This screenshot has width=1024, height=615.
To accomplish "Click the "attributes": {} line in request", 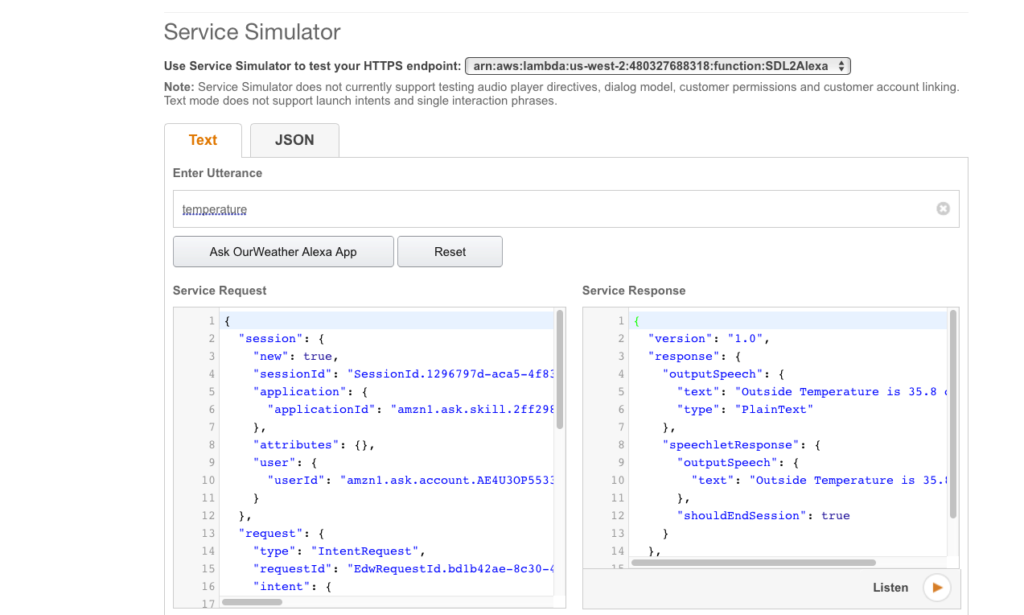I will point(313,445).
